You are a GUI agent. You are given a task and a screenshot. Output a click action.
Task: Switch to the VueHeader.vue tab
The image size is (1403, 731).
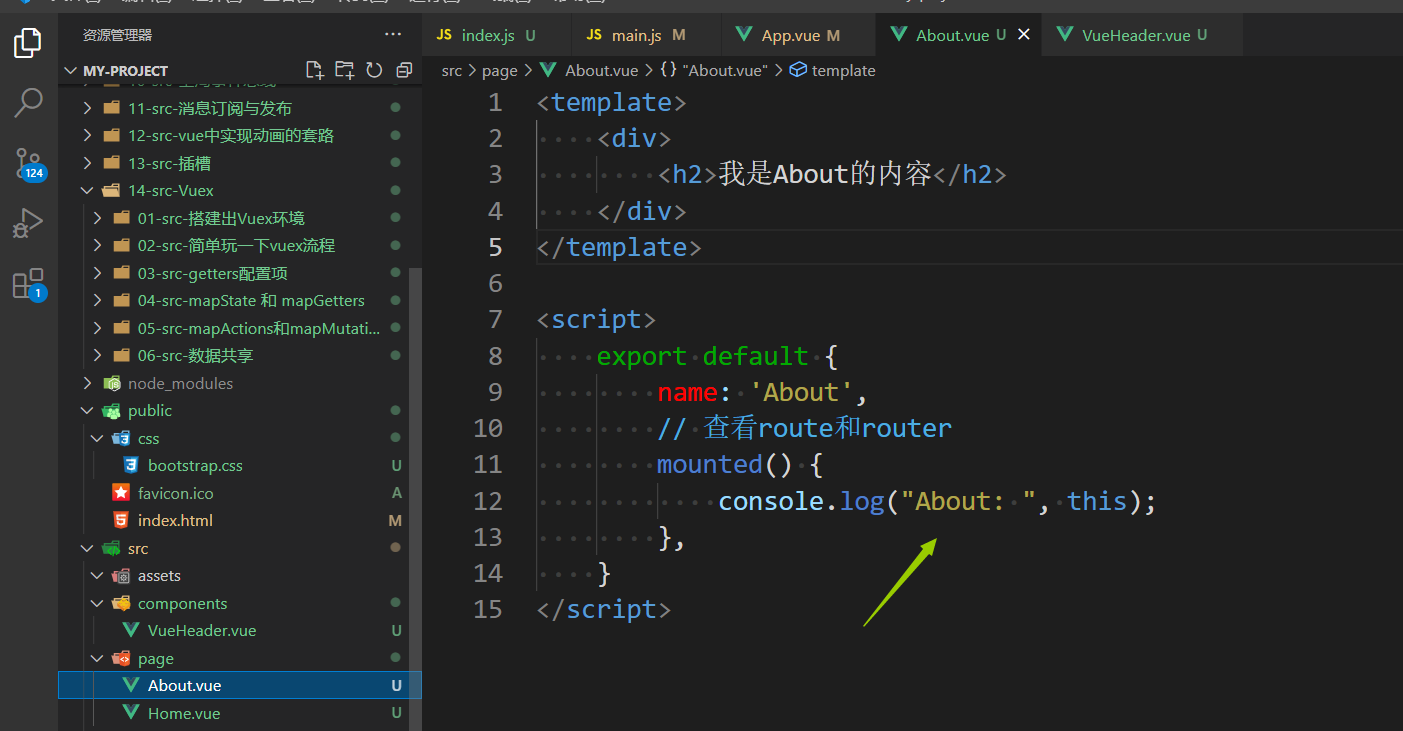[x=1143, y=35]
